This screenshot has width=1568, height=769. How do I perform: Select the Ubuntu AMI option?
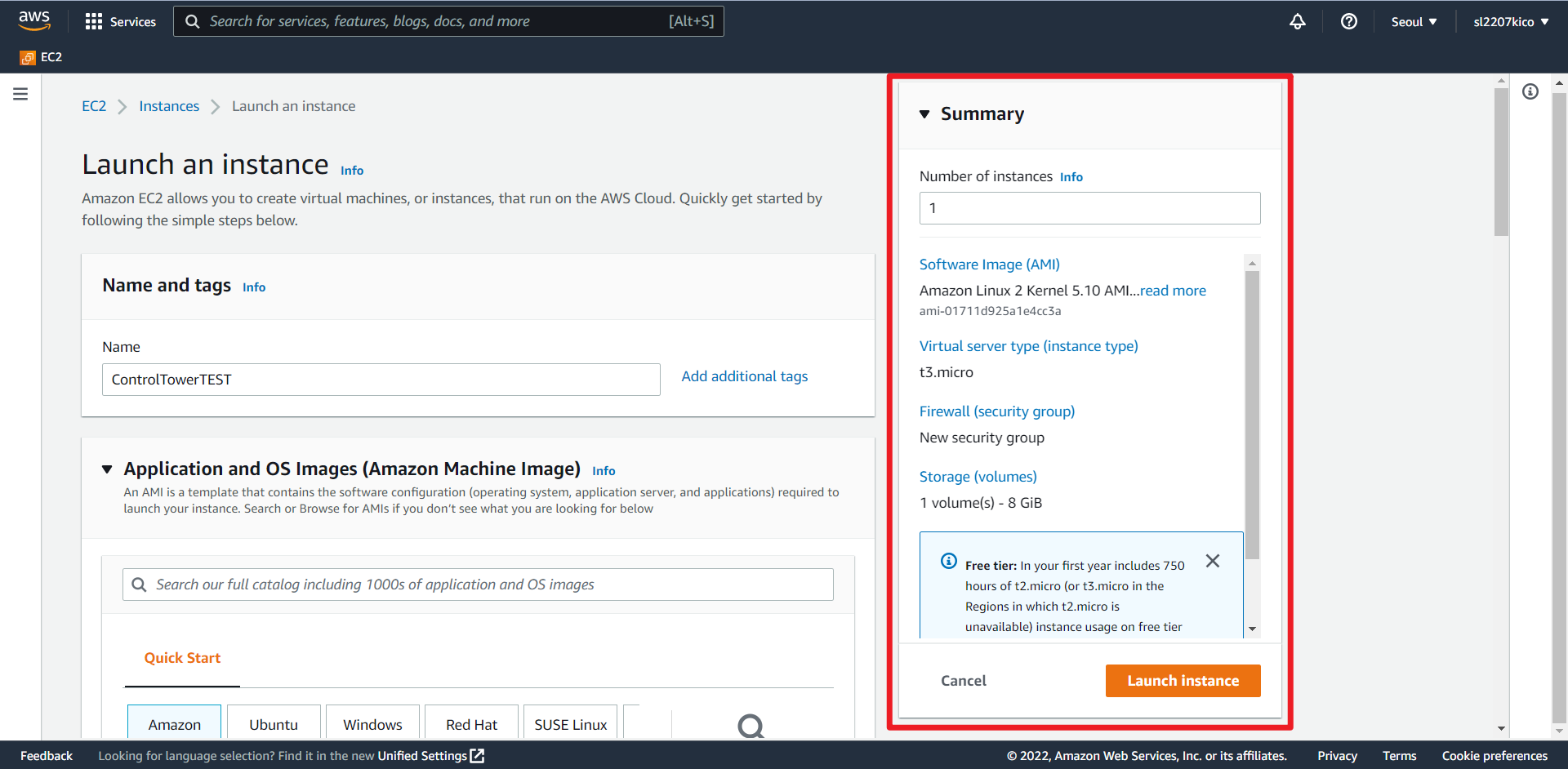click(x=274, y=724)
